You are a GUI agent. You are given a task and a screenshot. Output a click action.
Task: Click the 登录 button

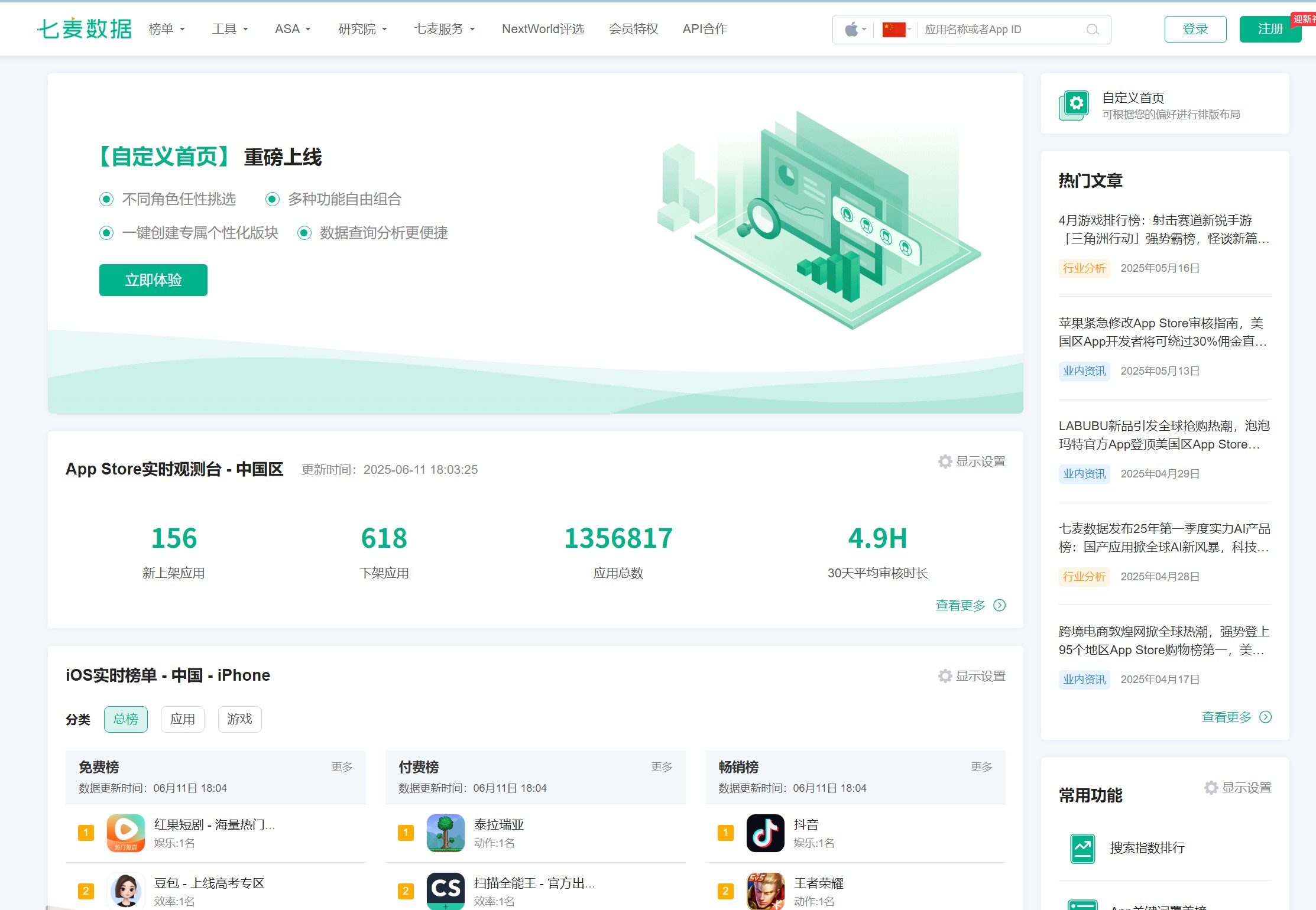[x=1195, y=29]
